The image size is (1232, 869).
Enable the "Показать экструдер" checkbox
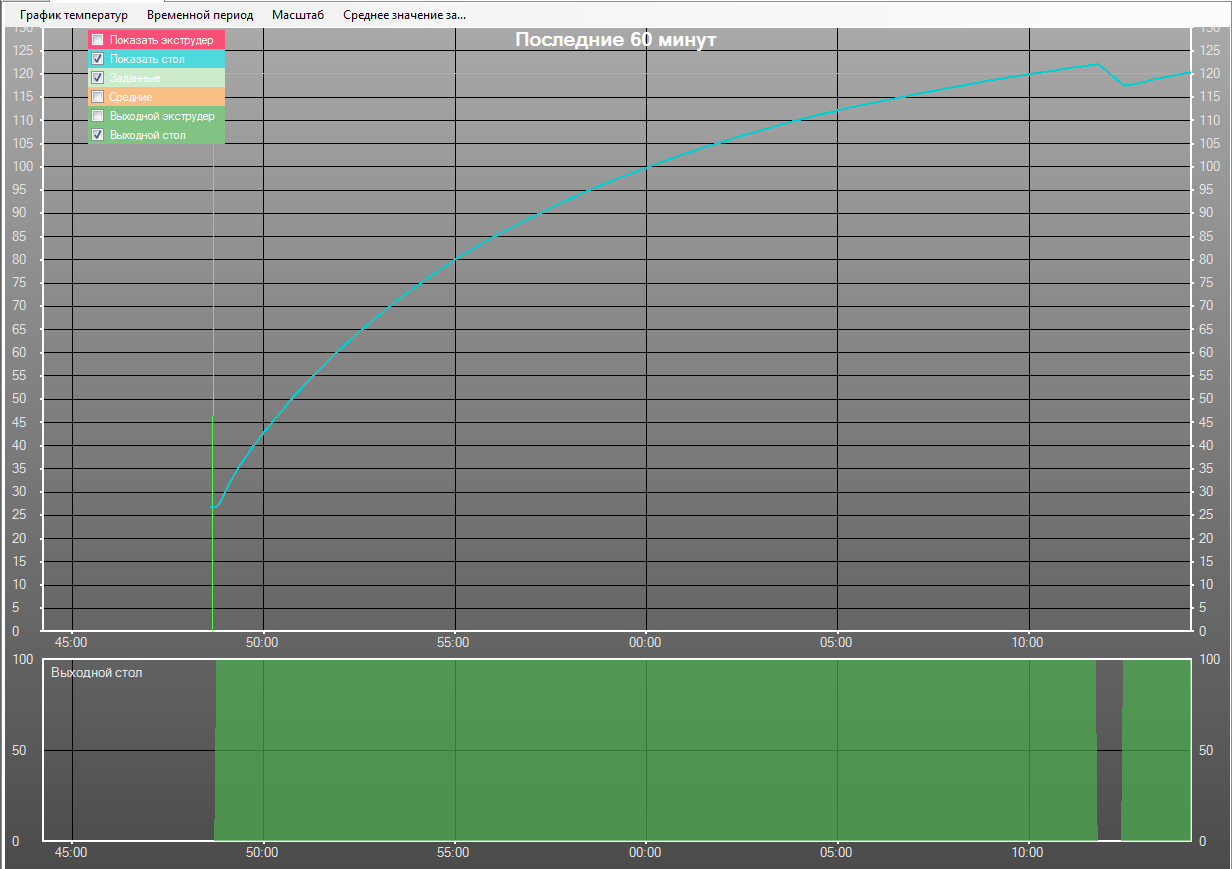pyautogui.click(x=98, y=40)
